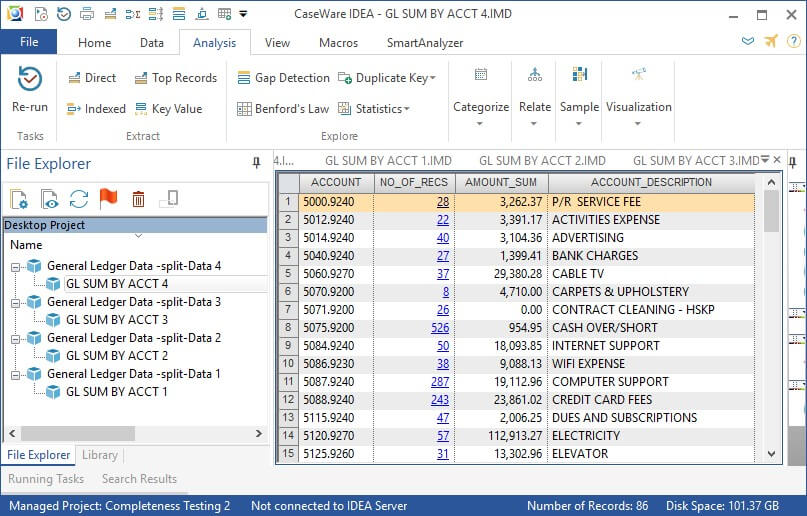The image size is (807, 516).
Task: Click the ACCOUNT_DESCRIPTION column header
Action: pos(651,182)
